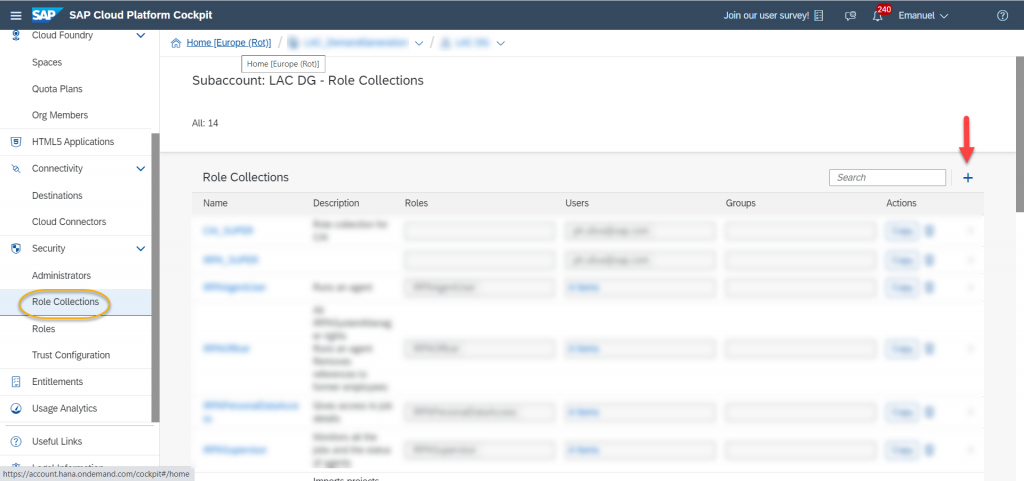Click the Description column header
1024x481 pixels.
336,203
